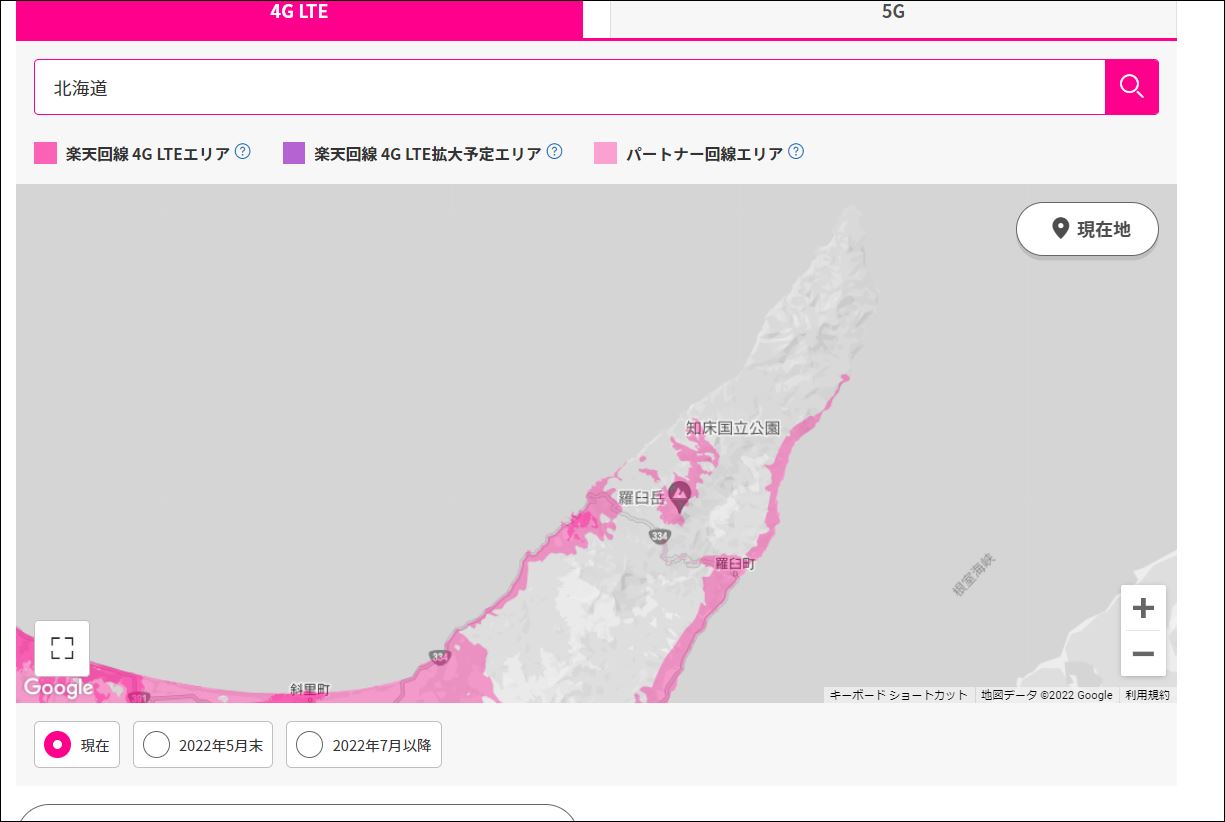Click the パートナー回線エリア light pink swatch
The image size is (1225, 822).
pyautogui.click(x=605, y=153)
